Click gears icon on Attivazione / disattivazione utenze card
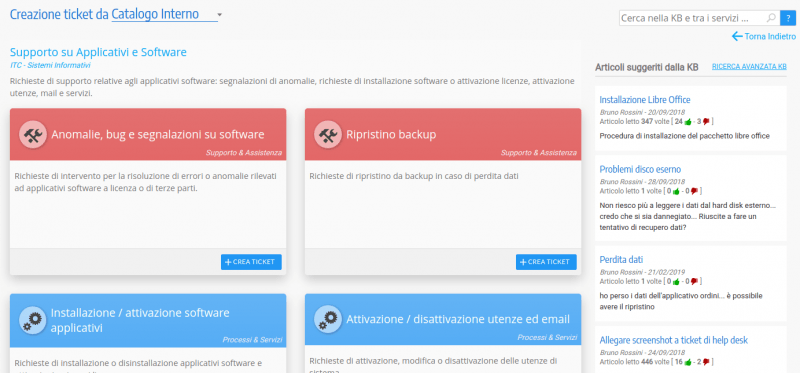 [x=328, y=319]
